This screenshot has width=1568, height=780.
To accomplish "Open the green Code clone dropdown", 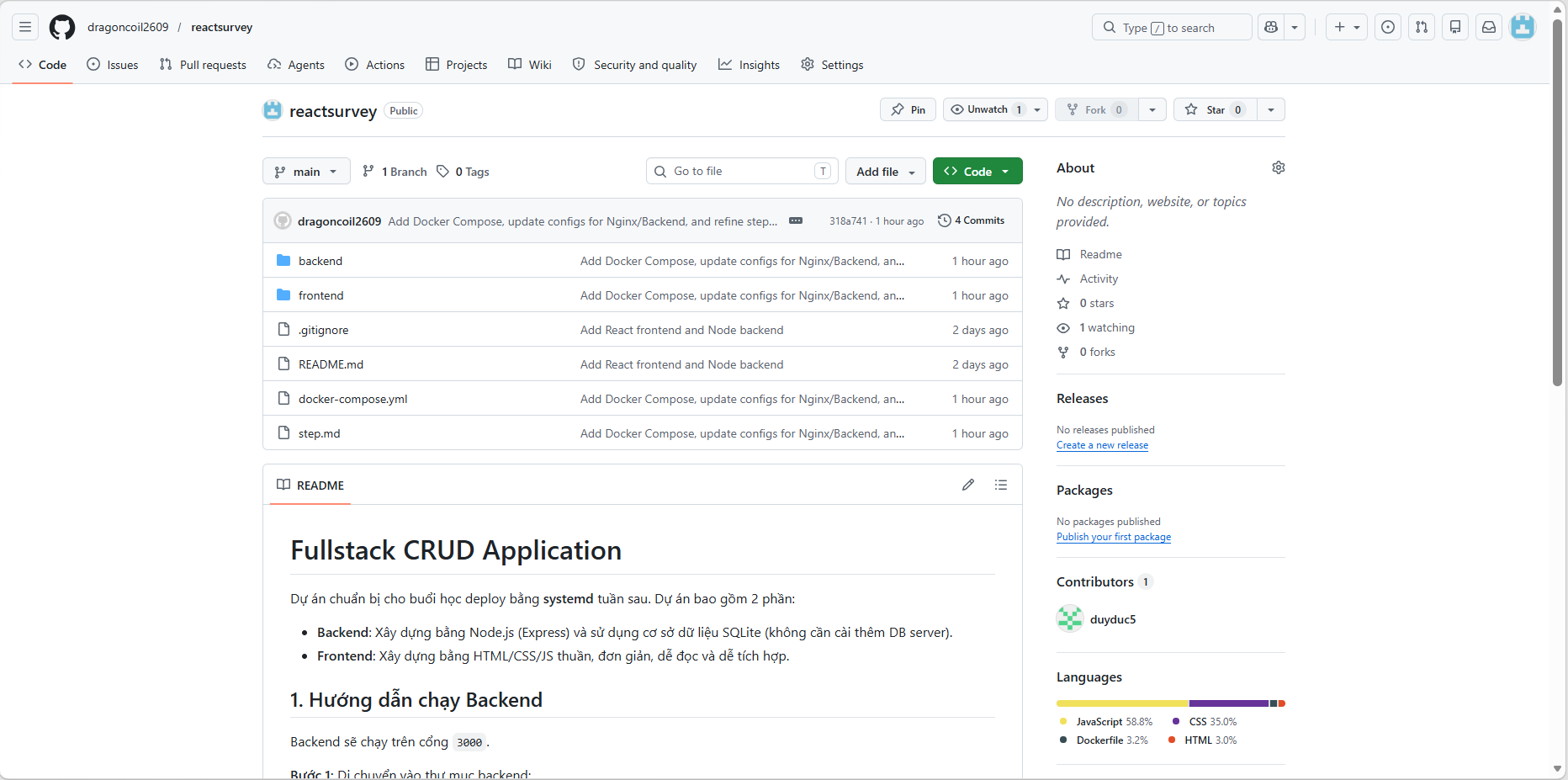I will tap(977, 171).
